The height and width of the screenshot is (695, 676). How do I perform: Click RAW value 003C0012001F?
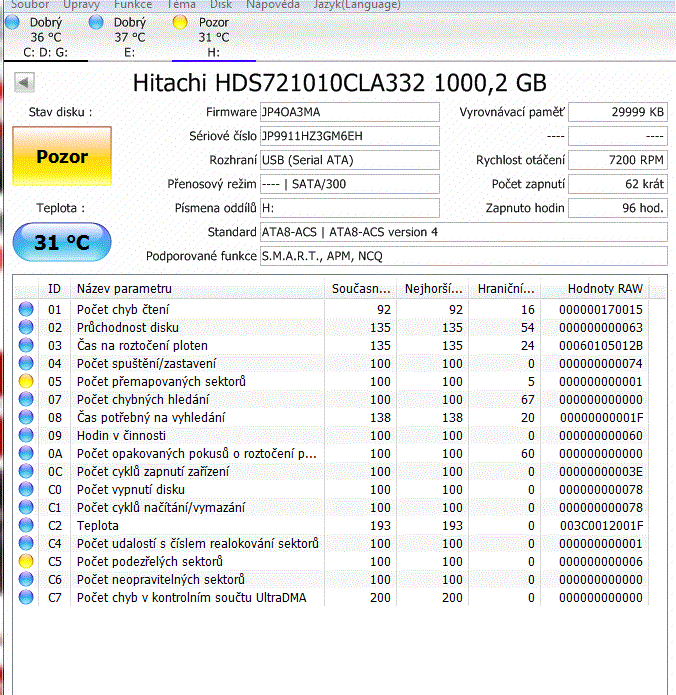(x=601, y=526)
